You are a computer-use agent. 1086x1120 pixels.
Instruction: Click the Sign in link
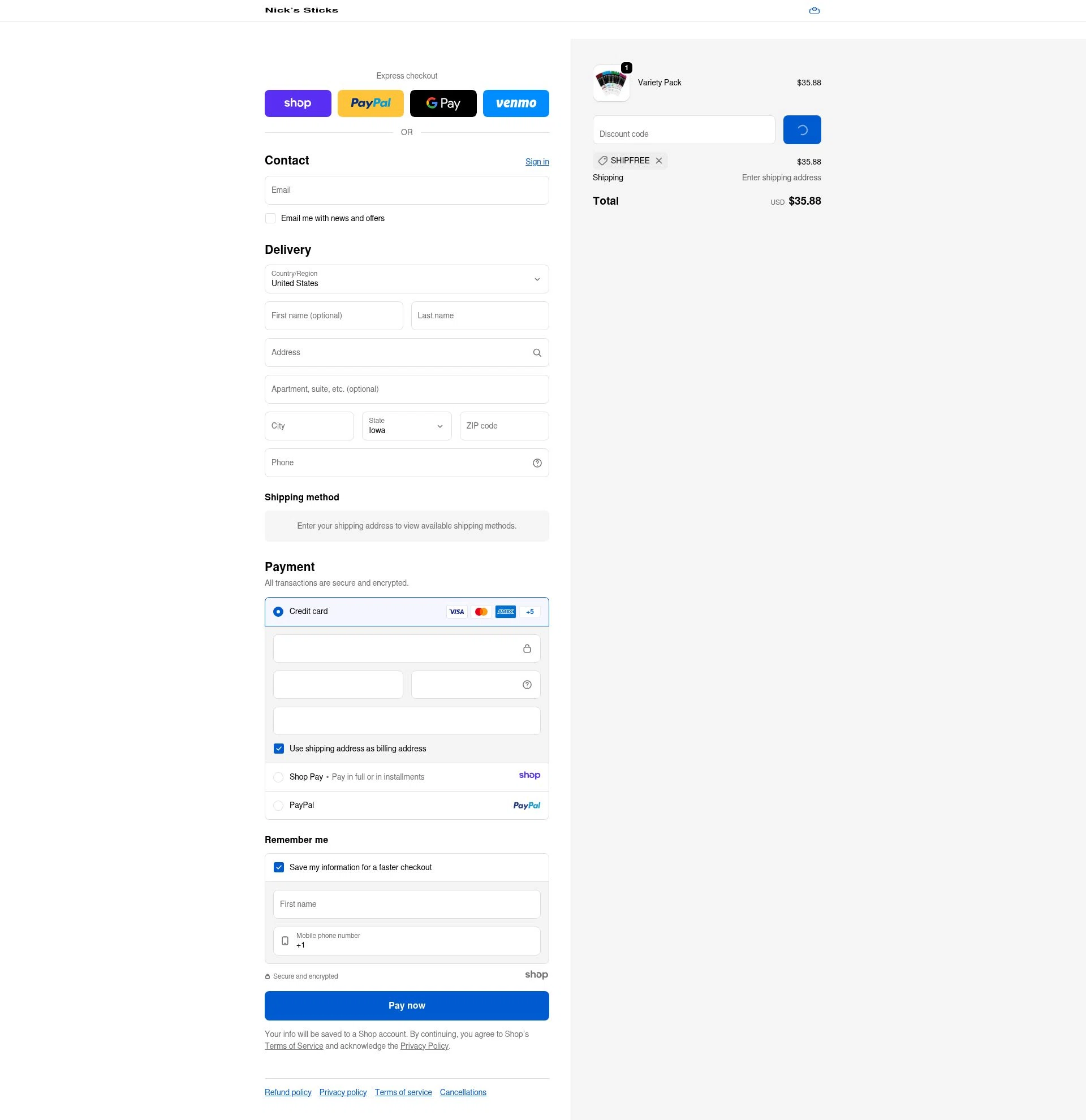pyautogui.click(x=537, y=161)
